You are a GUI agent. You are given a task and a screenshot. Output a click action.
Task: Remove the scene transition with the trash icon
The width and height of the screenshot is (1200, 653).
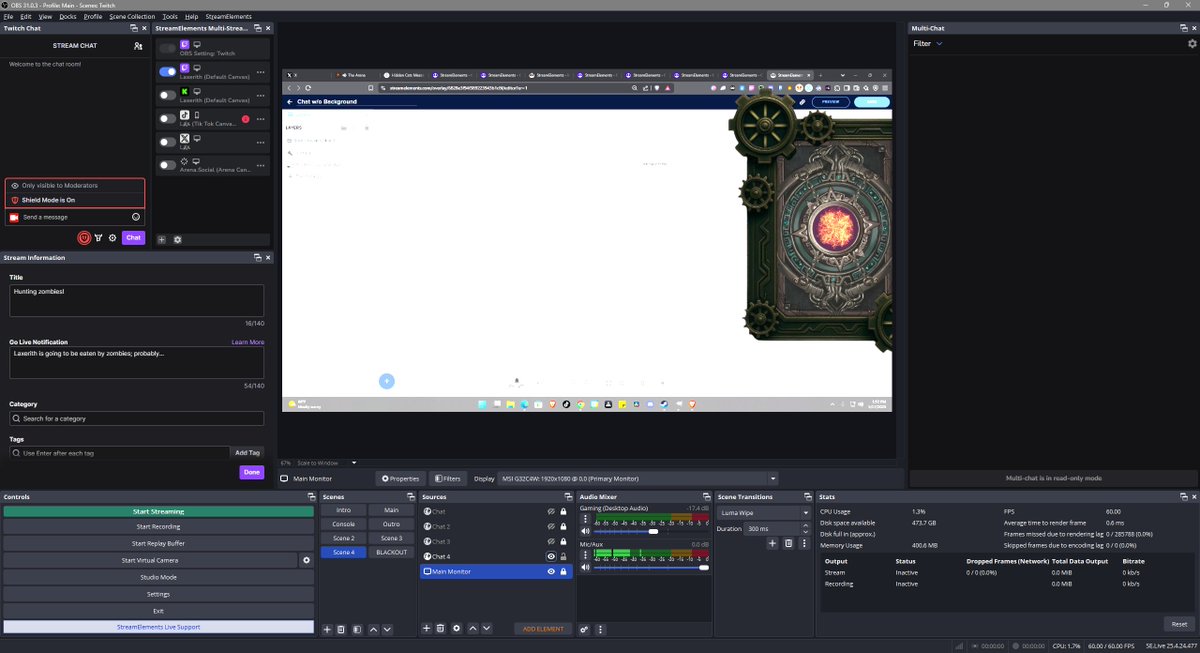pyautogui.click(x=788, y=543)
